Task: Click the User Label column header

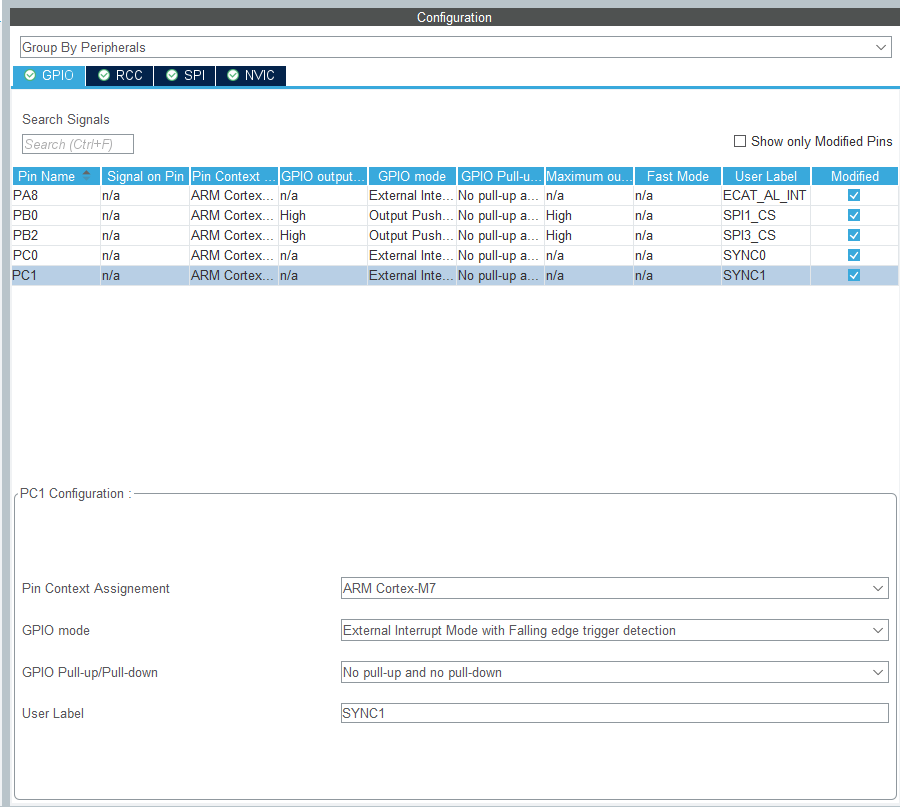Action: click(x=766, y=176)
